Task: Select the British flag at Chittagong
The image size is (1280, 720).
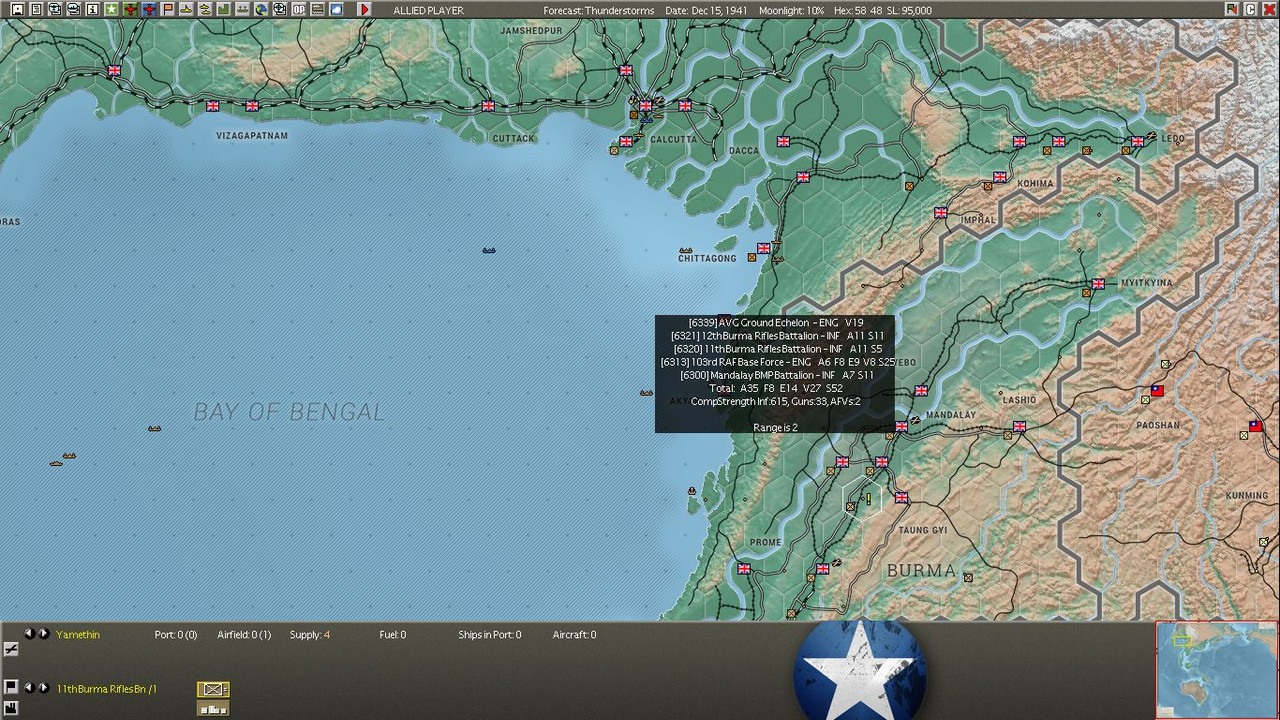Action: (x=764, y=248)
